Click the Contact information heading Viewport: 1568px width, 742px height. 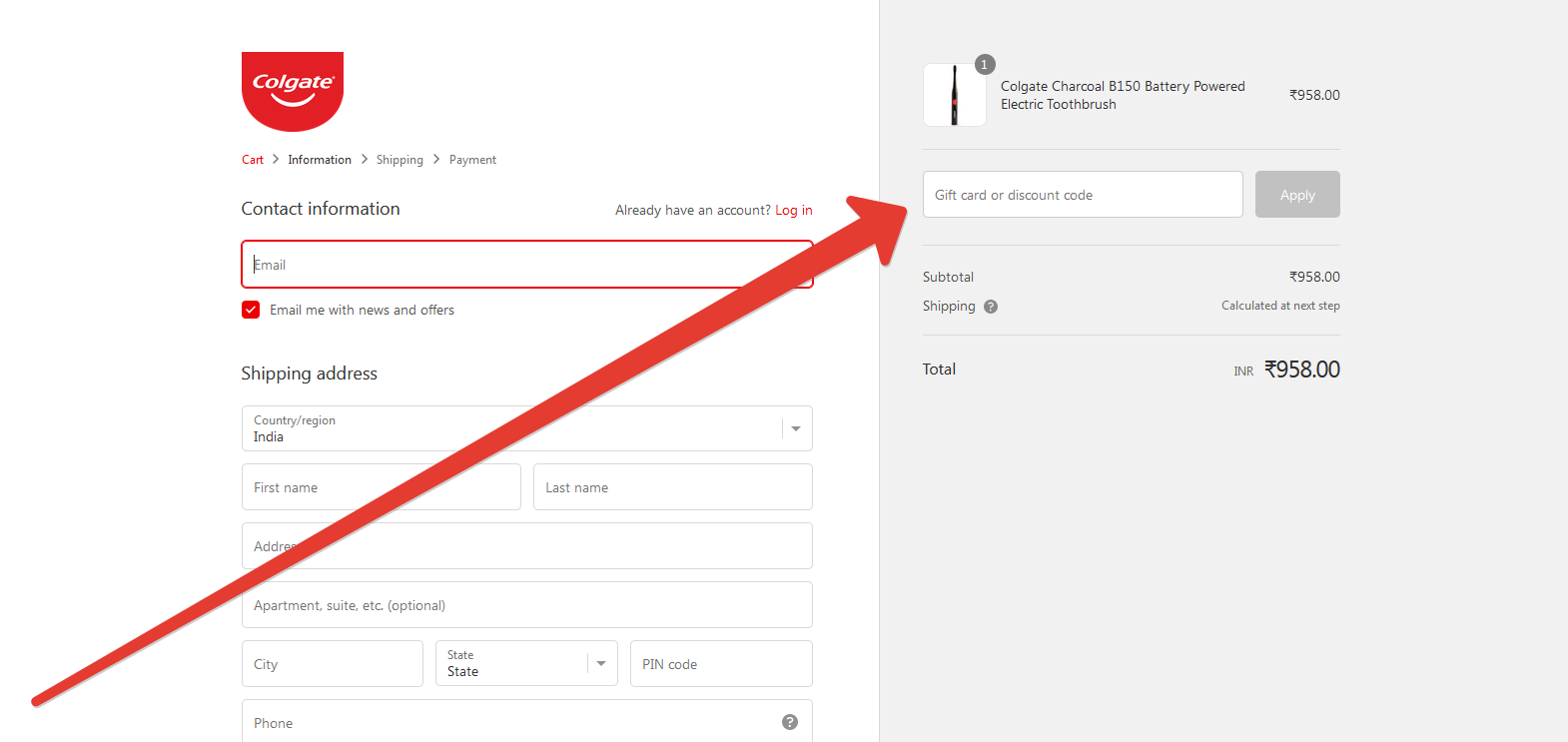click(321, 209)
